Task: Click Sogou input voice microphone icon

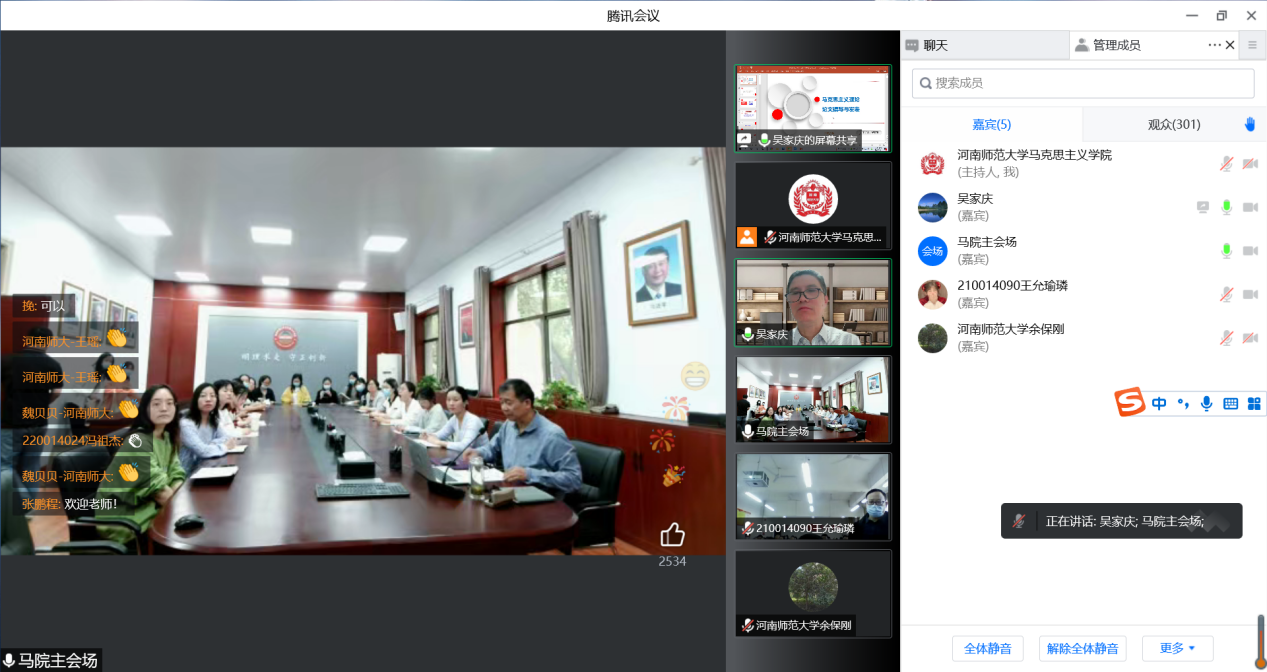Action: tap(1207, 404)
